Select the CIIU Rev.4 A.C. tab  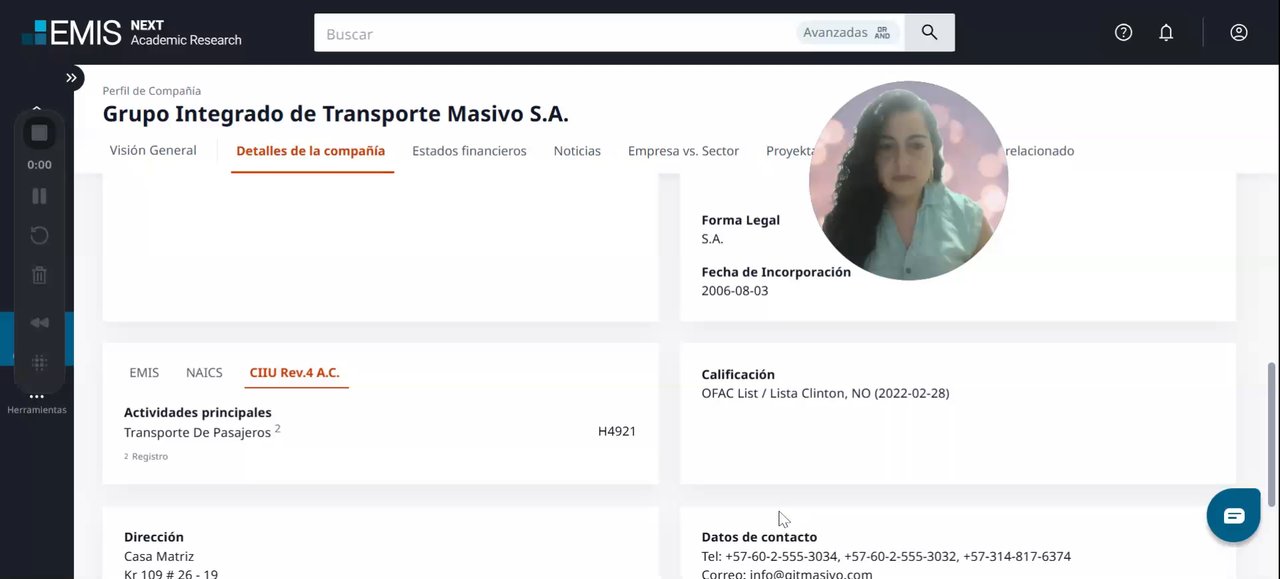[295, 373]
